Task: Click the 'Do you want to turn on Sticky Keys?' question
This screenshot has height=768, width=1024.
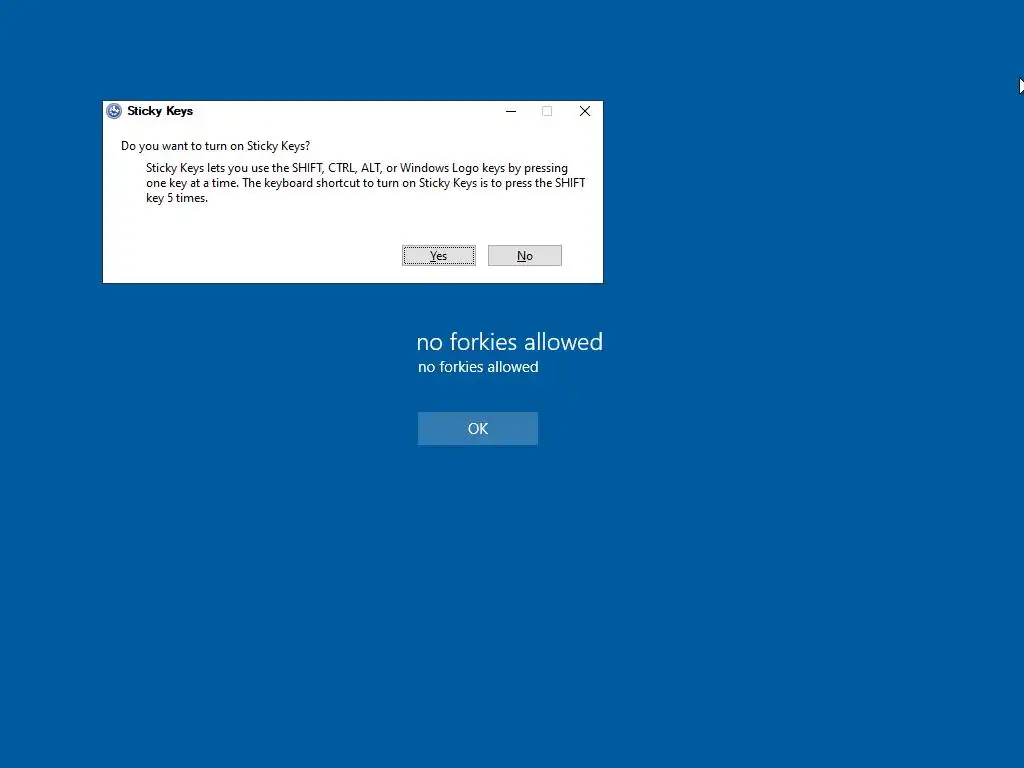Action: 216,146
